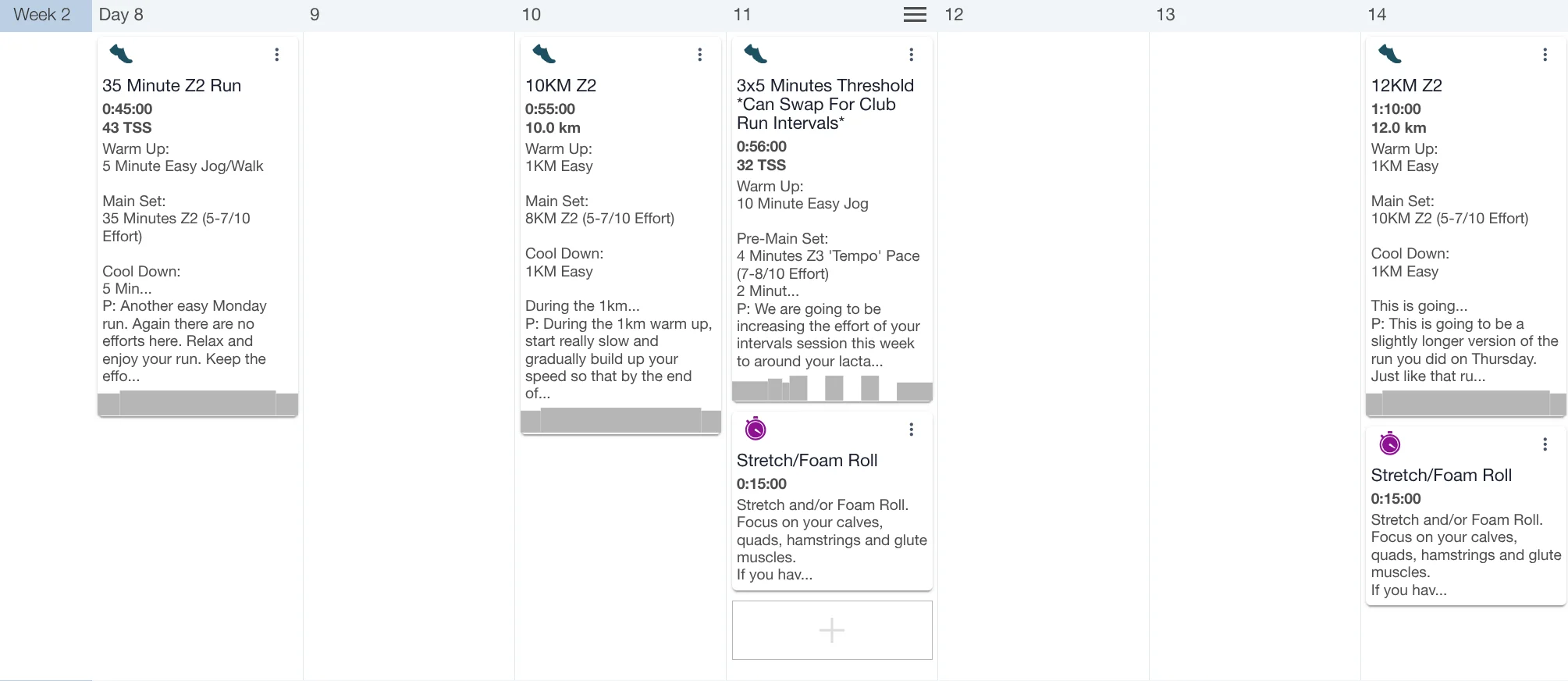This screenshot has width=1568, height=681.
Task: Open three-dot menu on 12KM Z2 card
Action: (x=1545, y=54)
